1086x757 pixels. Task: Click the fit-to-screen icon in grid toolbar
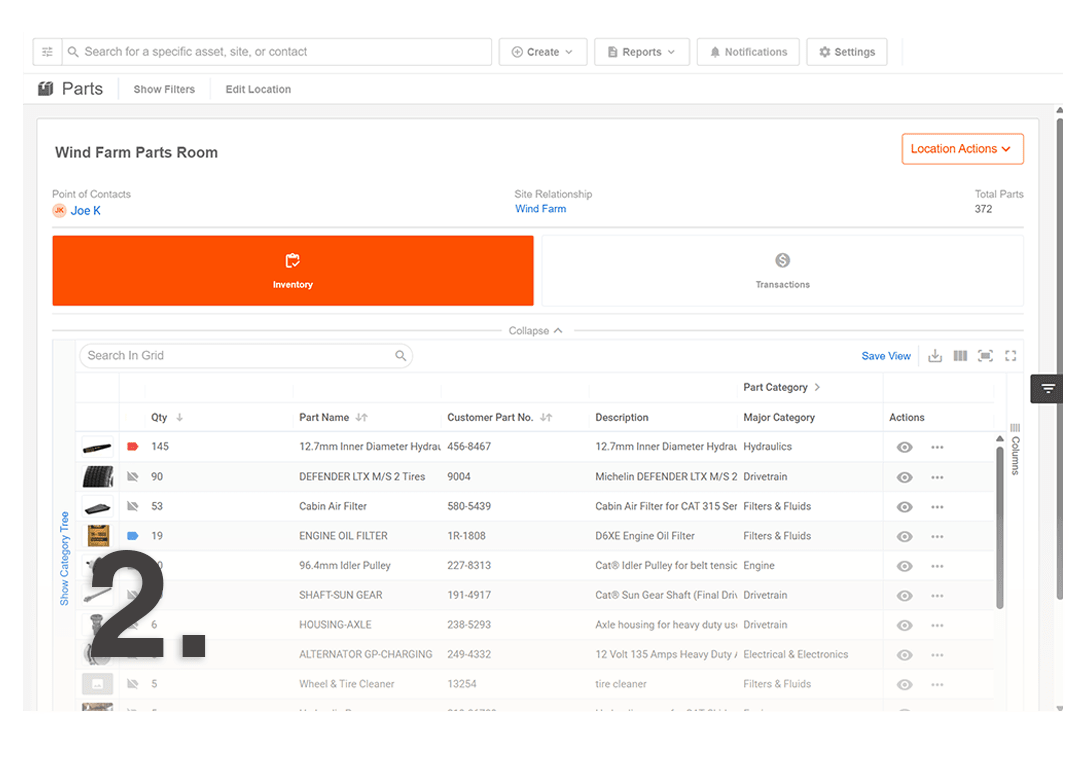point(985,356)
